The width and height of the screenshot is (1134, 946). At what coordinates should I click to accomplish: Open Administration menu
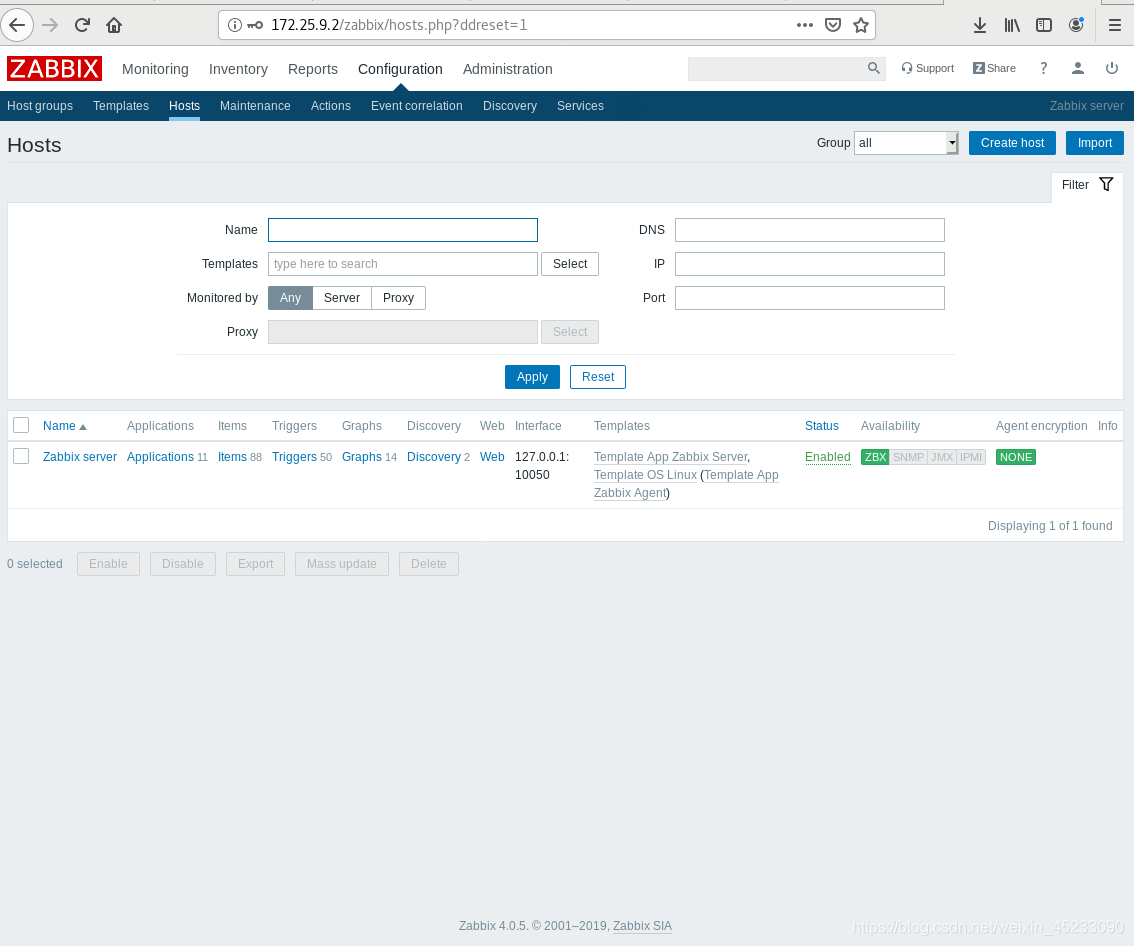click(508, 69)
